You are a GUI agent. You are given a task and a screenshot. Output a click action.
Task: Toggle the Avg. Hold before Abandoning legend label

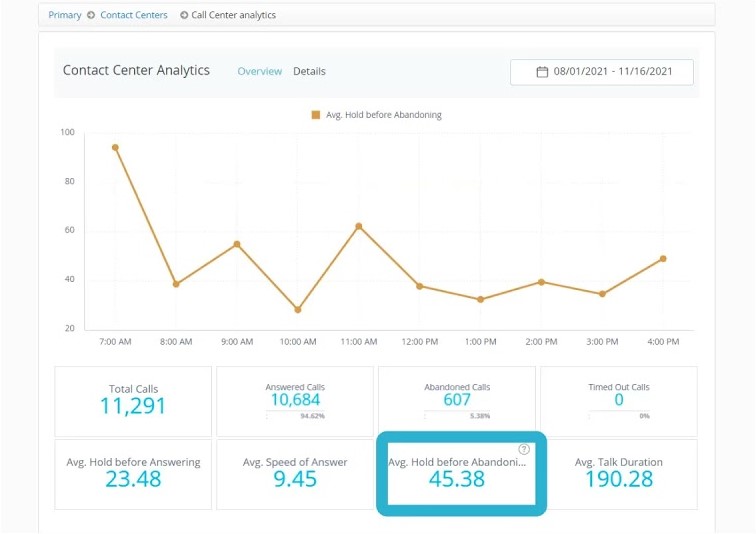tap(383, 115)
